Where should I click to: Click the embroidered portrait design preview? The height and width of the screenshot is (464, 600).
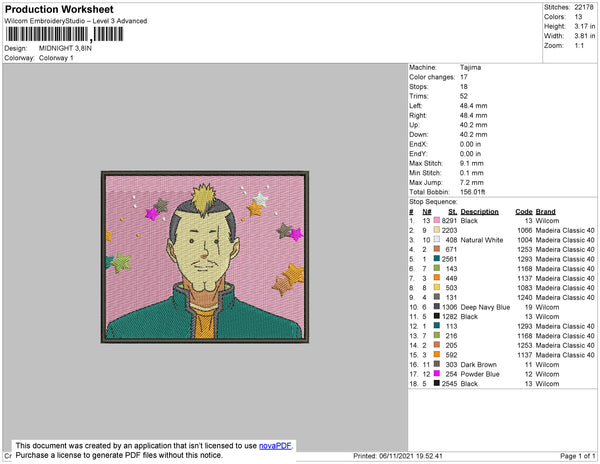point(205,257)
